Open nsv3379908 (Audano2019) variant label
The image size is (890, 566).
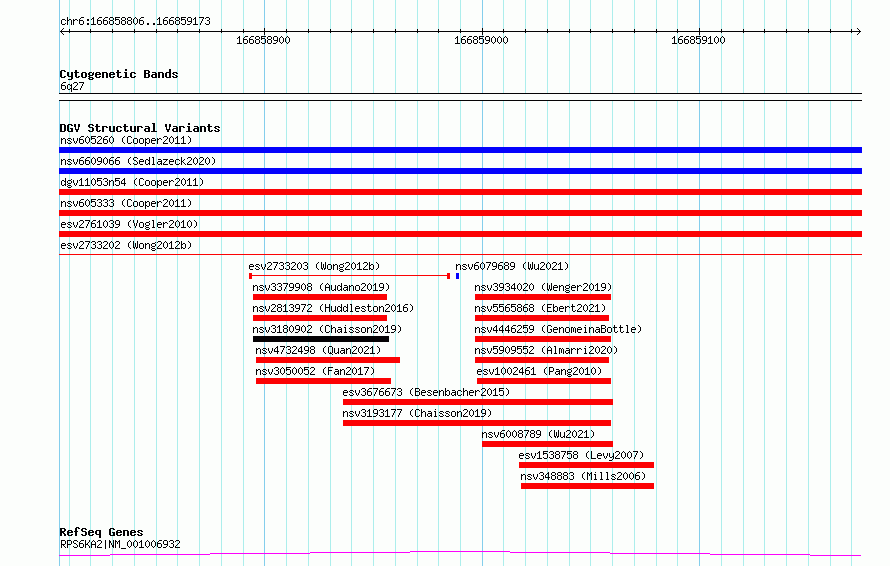(x=321, y=287)
